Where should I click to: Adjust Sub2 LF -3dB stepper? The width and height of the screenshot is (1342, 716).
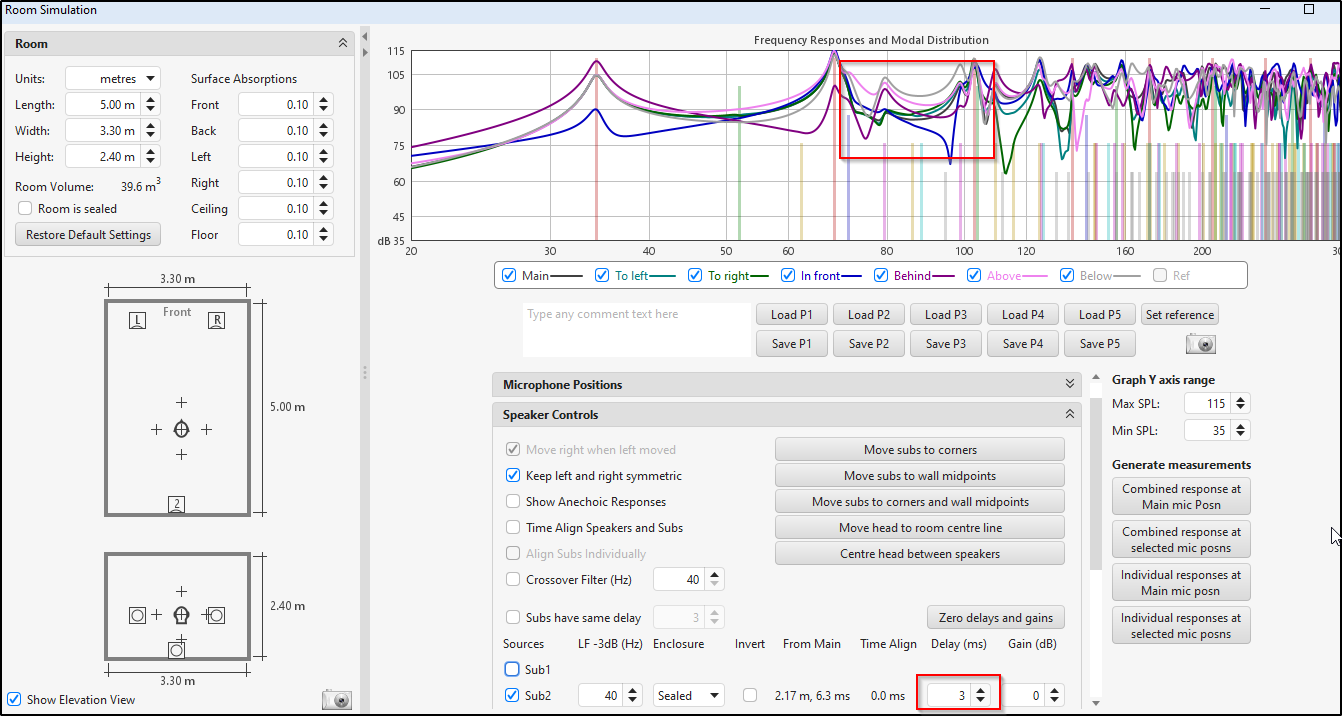[633, 695]
